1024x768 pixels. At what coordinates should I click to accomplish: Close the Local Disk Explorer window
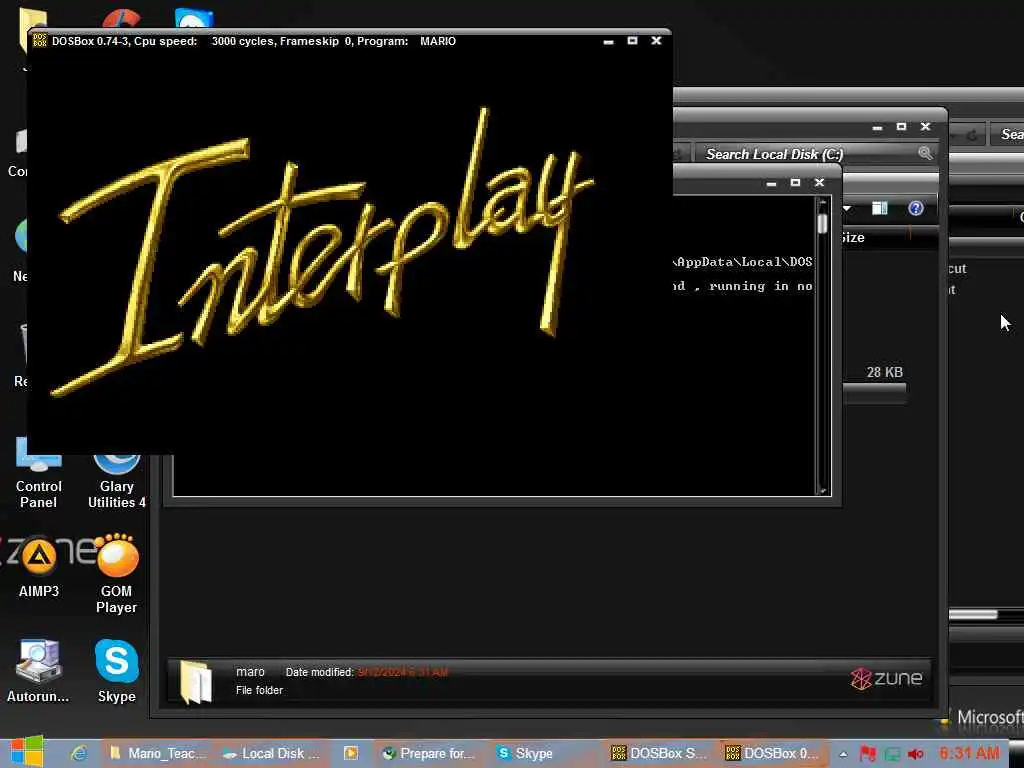pos(925,127)
